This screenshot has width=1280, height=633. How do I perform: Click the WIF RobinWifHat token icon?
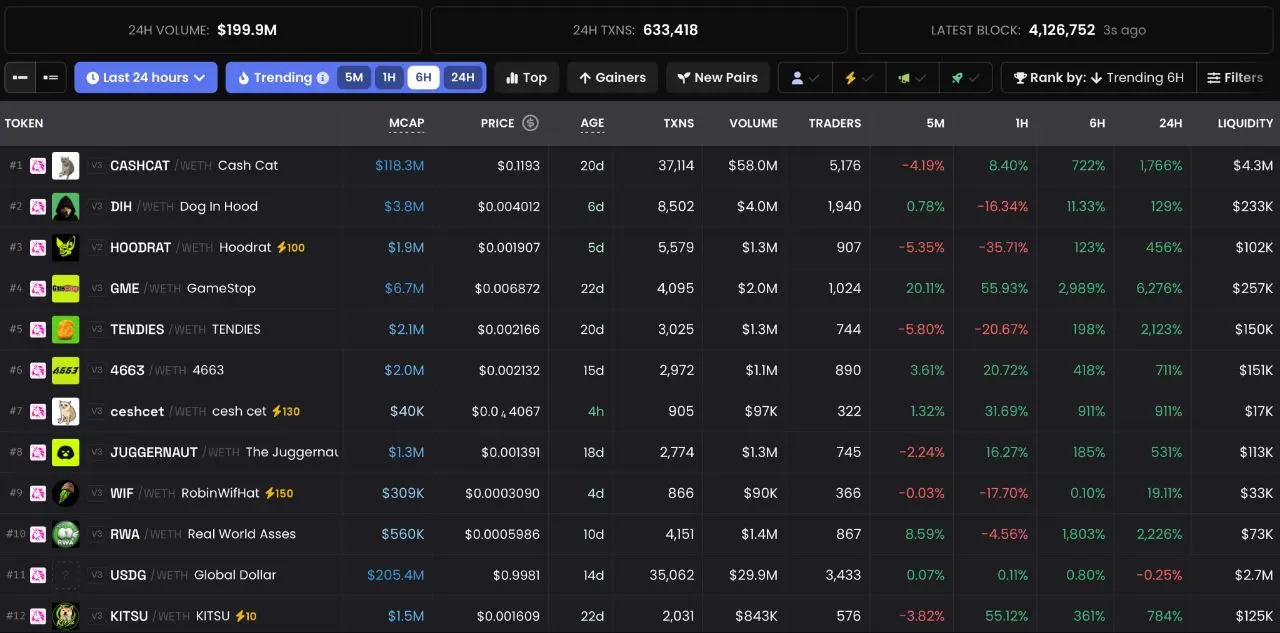(66, 493)
